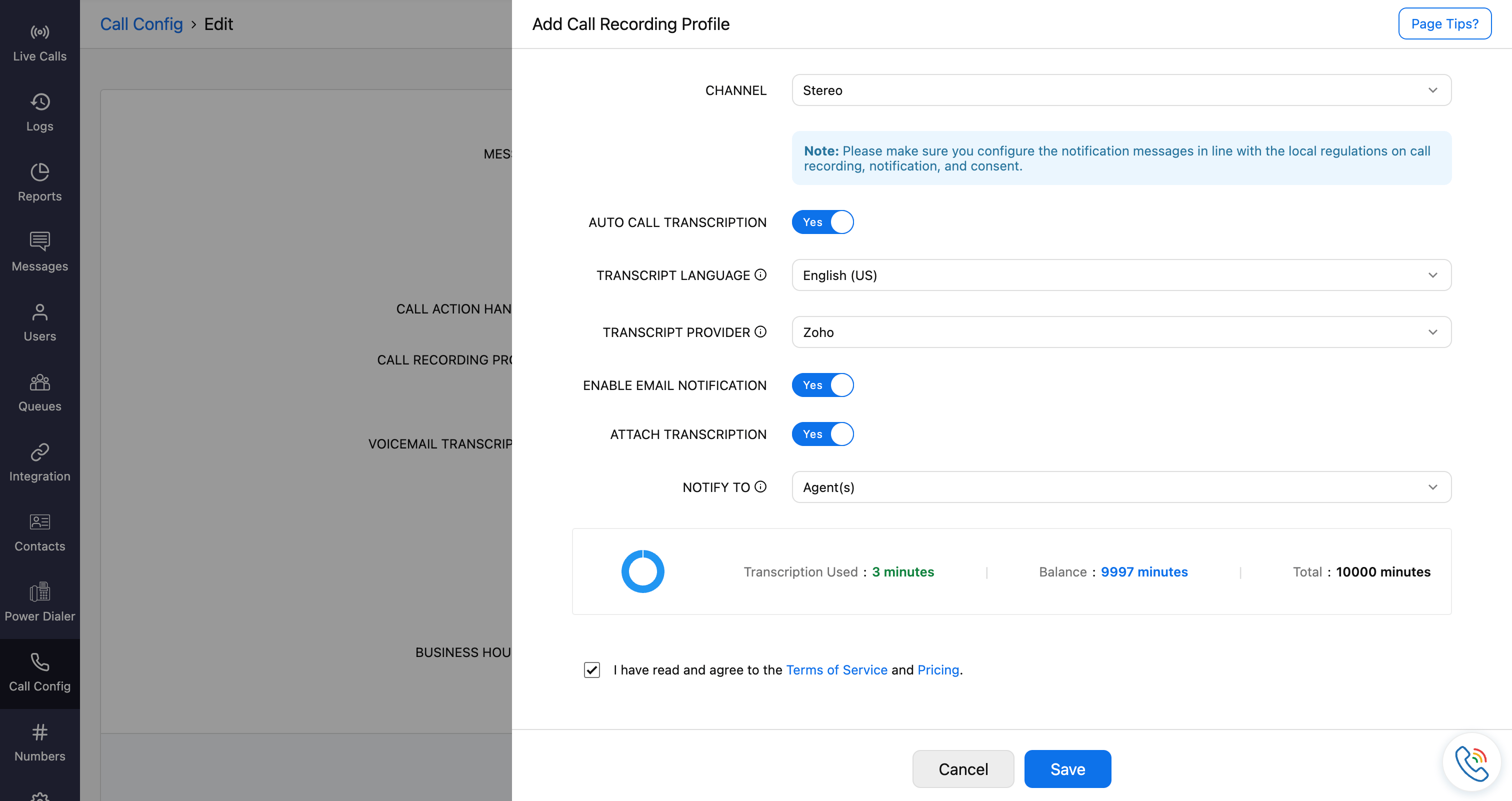
Task: Go to Integration in sidebar menu
Action: 39,463
